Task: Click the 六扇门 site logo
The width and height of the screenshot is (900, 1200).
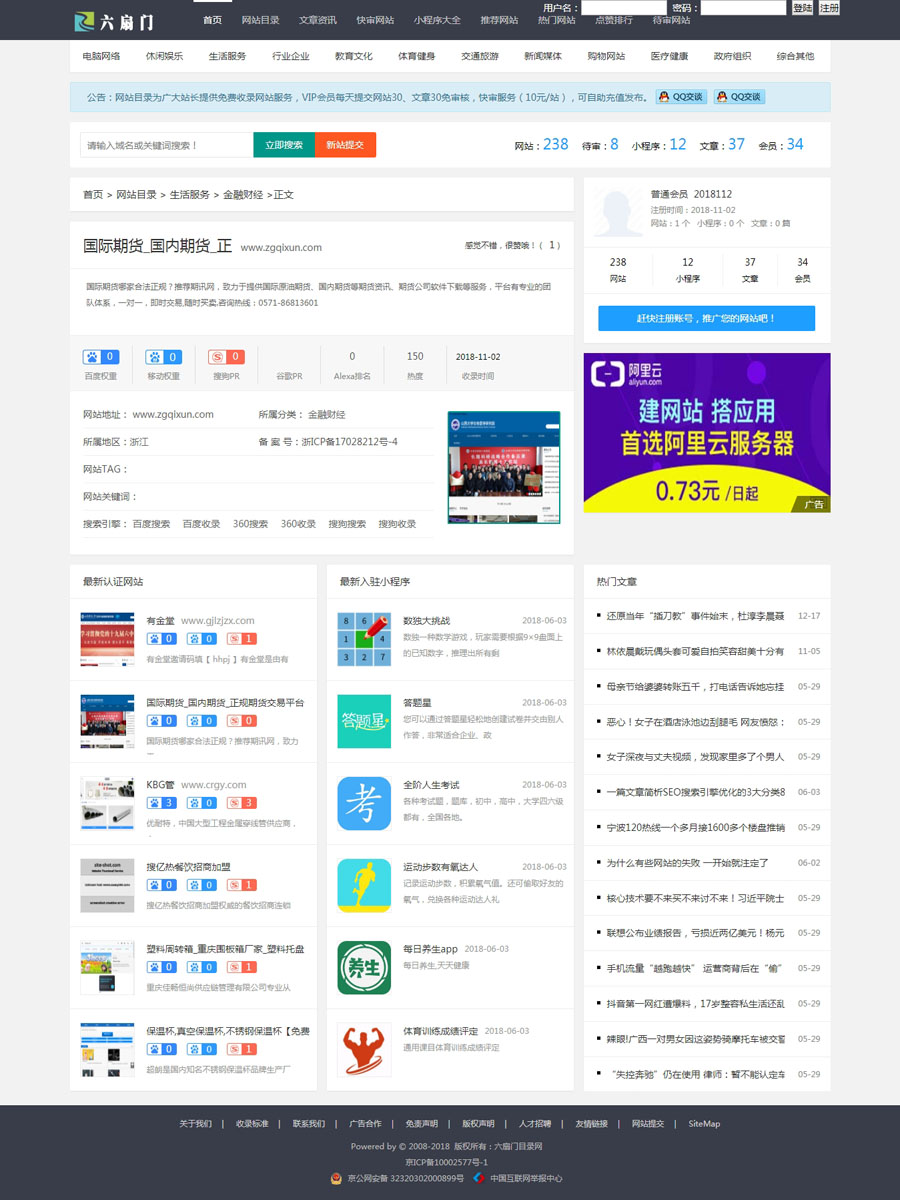Action: pyautogui.click(x=113, y=21)
